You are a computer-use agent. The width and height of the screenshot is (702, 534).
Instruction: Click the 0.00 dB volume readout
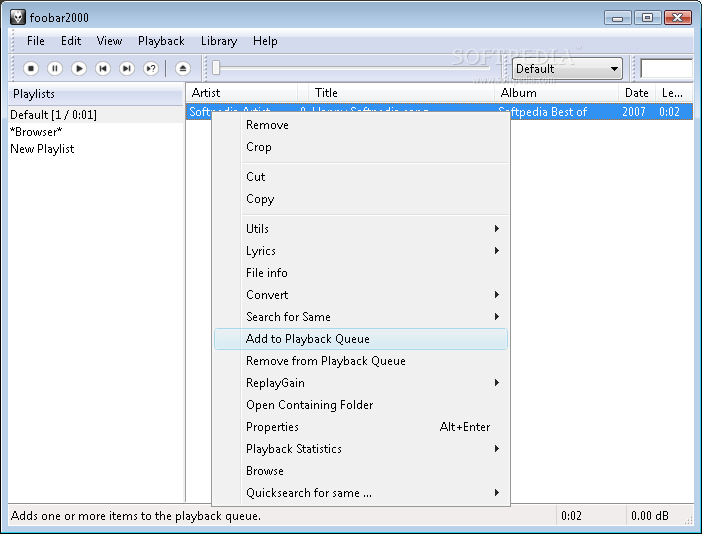(x=650, y=516)
